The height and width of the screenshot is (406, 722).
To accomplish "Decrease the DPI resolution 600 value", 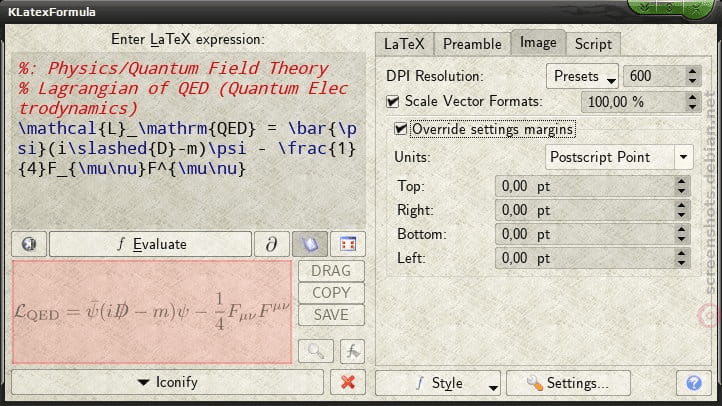I will coord(692,81).
